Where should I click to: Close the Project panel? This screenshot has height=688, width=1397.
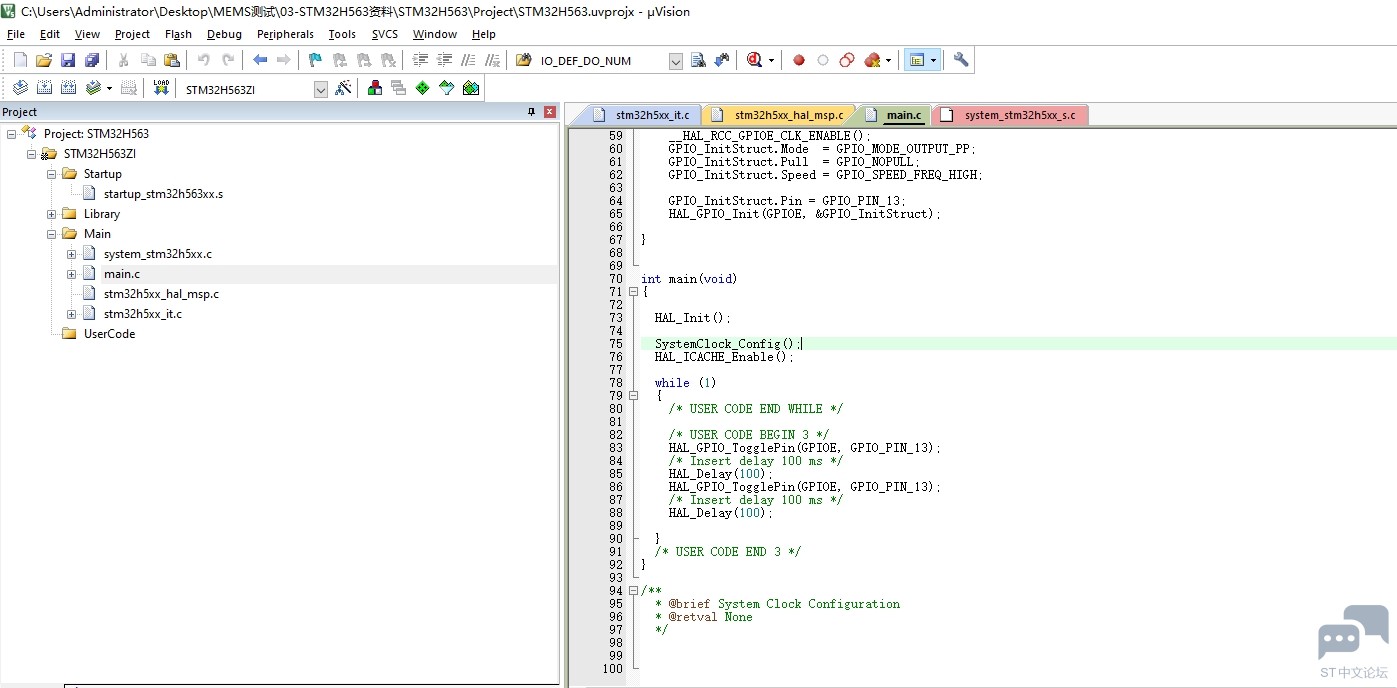coord(549,112)
